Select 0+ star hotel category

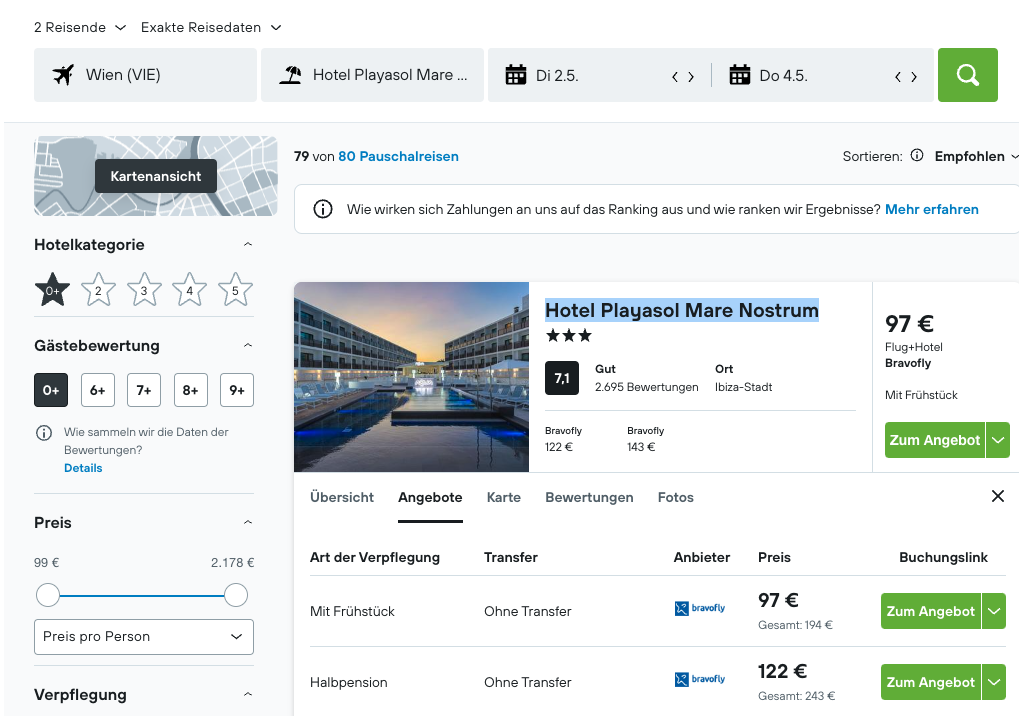coord(52,290)
